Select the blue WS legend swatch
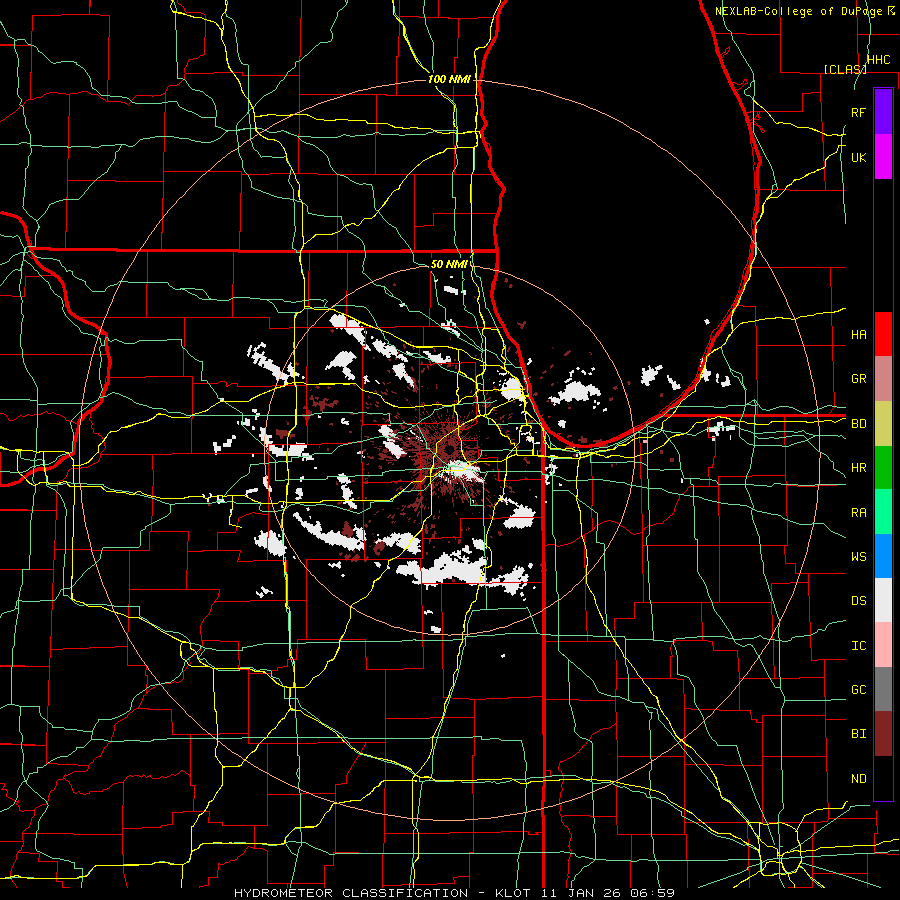Image resolution: width=900 pixels, height=900 pixels. (x=883, y=556)
